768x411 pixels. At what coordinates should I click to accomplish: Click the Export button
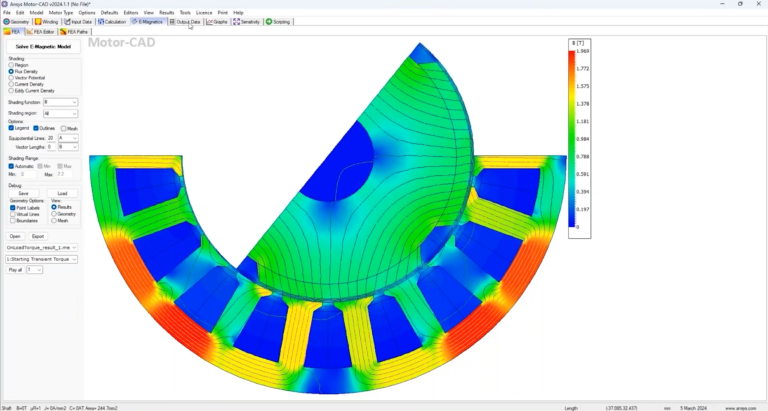[38, 237]
